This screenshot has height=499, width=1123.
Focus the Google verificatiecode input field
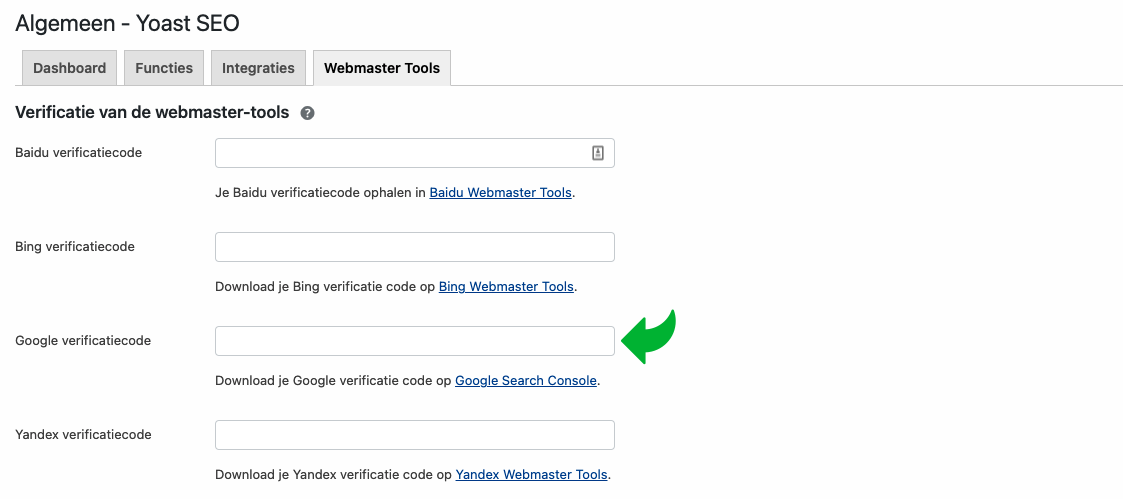[415, 341]
